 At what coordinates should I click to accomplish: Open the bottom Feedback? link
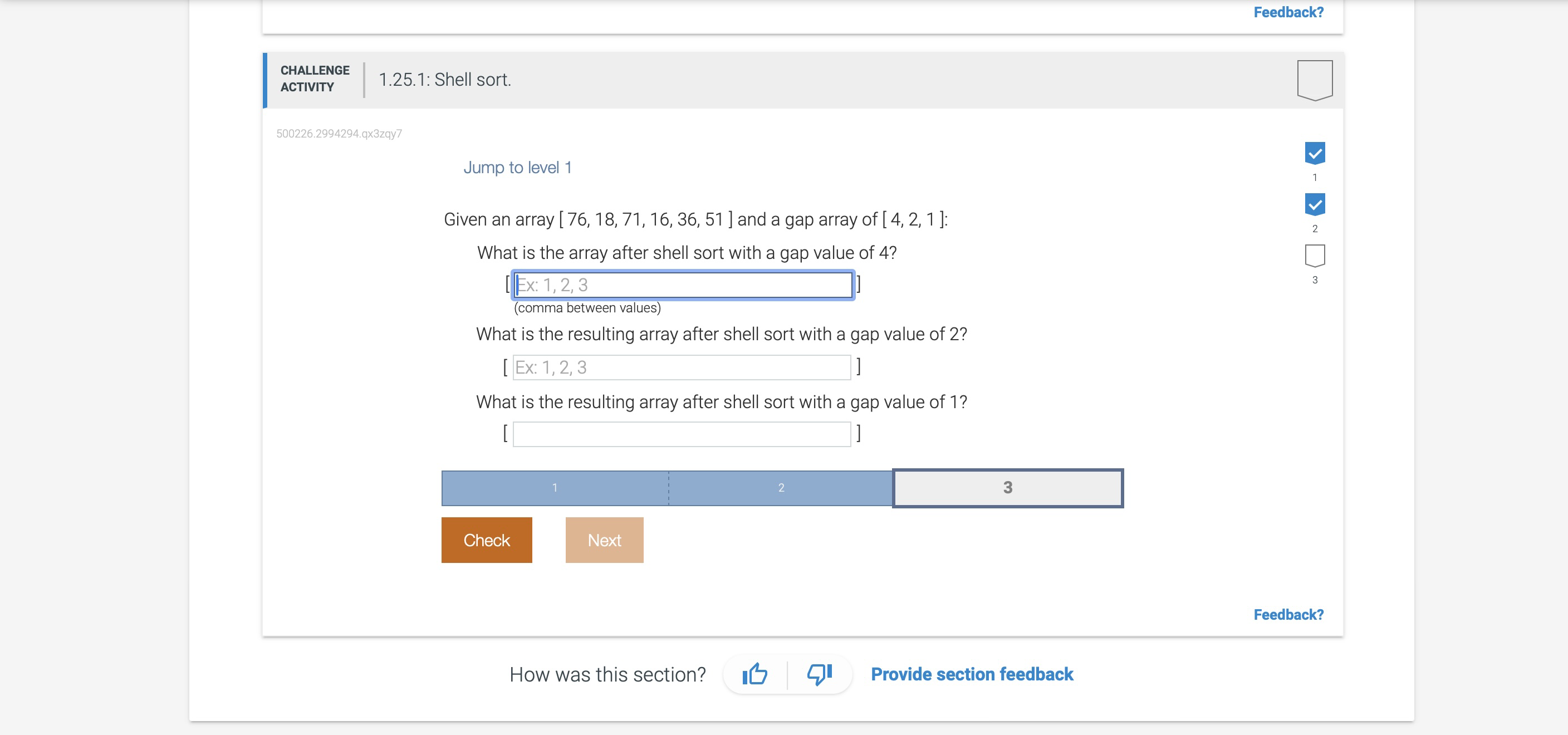point(1288,615)
